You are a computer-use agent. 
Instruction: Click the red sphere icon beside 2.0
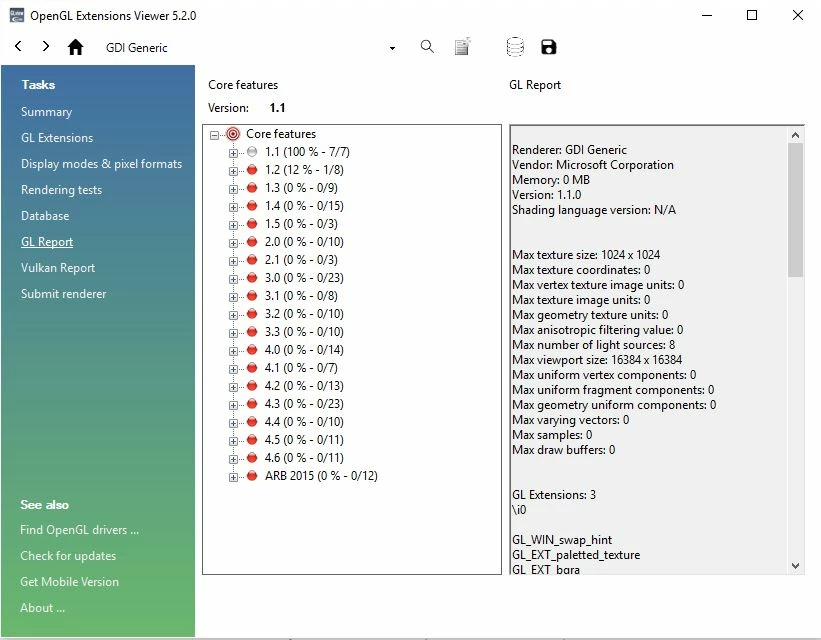pyautogui.click(x=252, y=242)
